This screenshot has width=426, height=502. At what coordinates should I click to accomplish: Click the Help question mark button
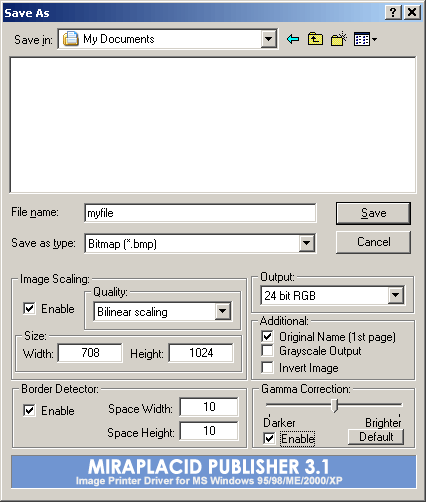click(393, 13)
